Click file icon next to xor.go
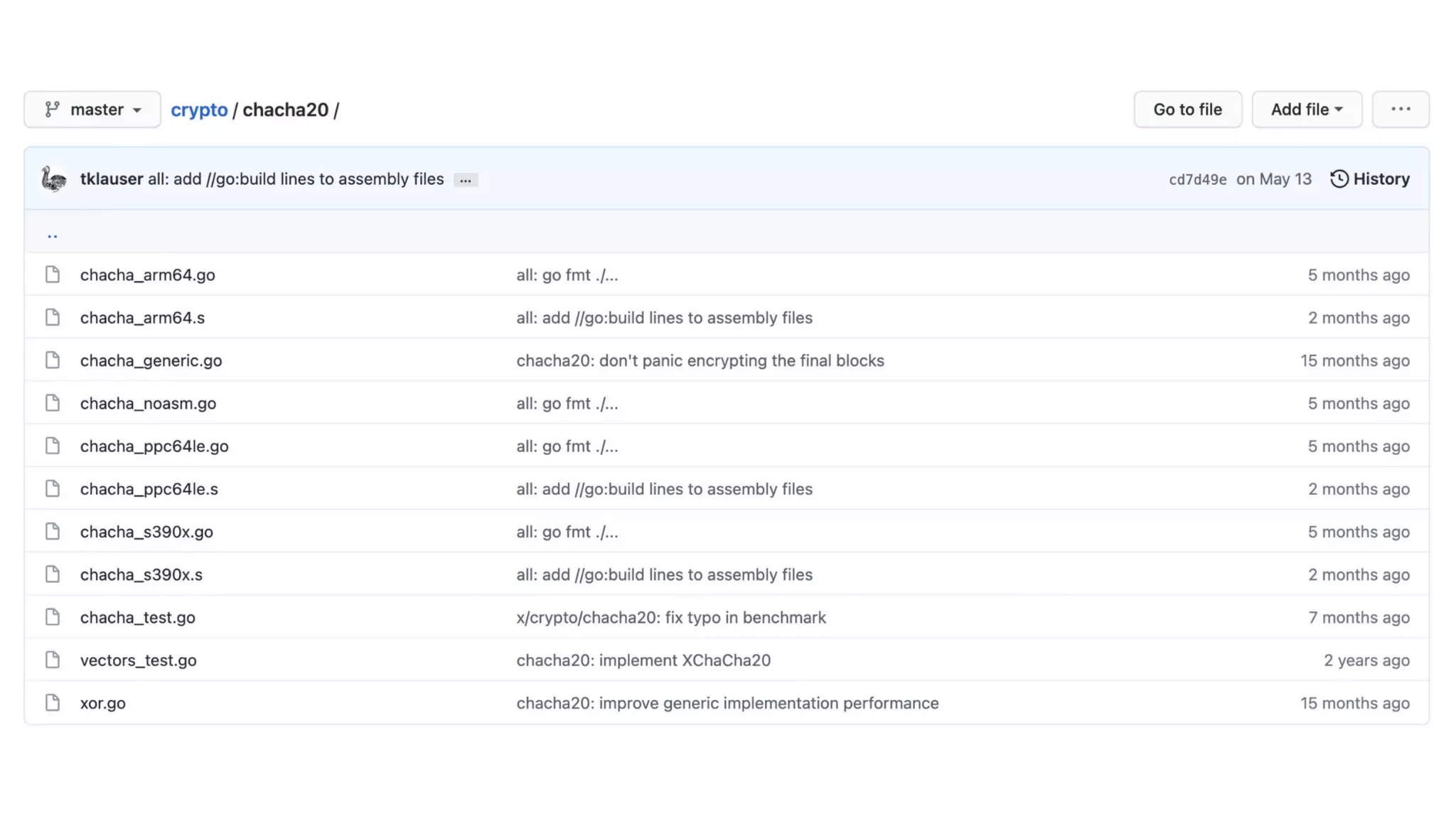1456x819 pixels. 53,703
